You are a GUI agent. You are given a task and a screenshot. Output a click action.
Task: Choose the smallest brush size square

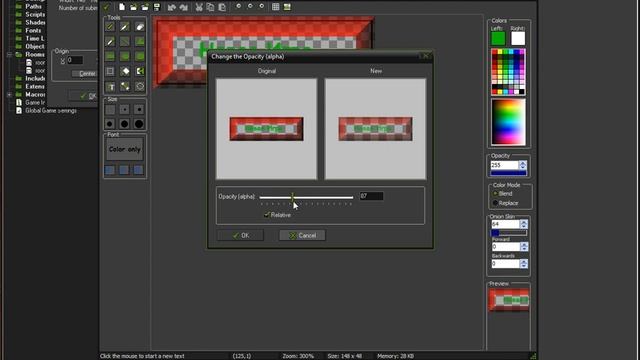[x=110, y=109]
